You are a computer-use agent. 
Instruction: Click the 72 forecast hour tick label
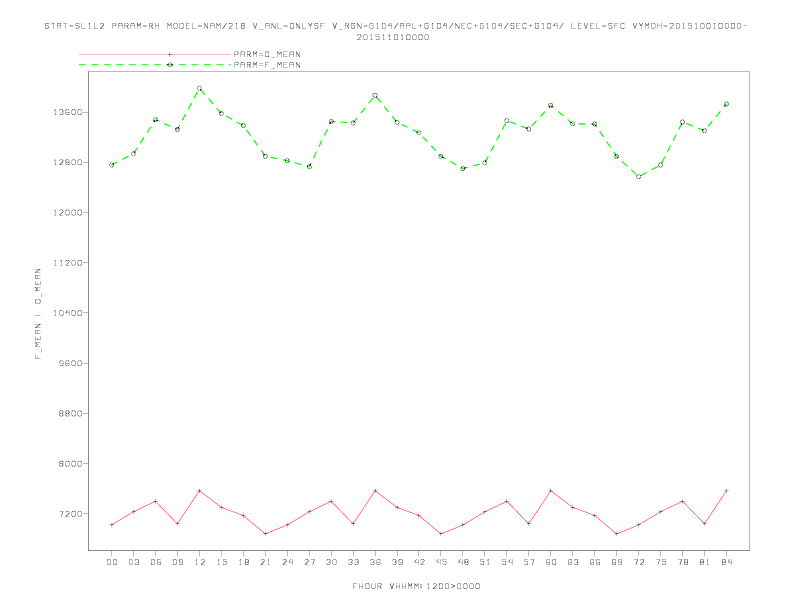point(639,562)
